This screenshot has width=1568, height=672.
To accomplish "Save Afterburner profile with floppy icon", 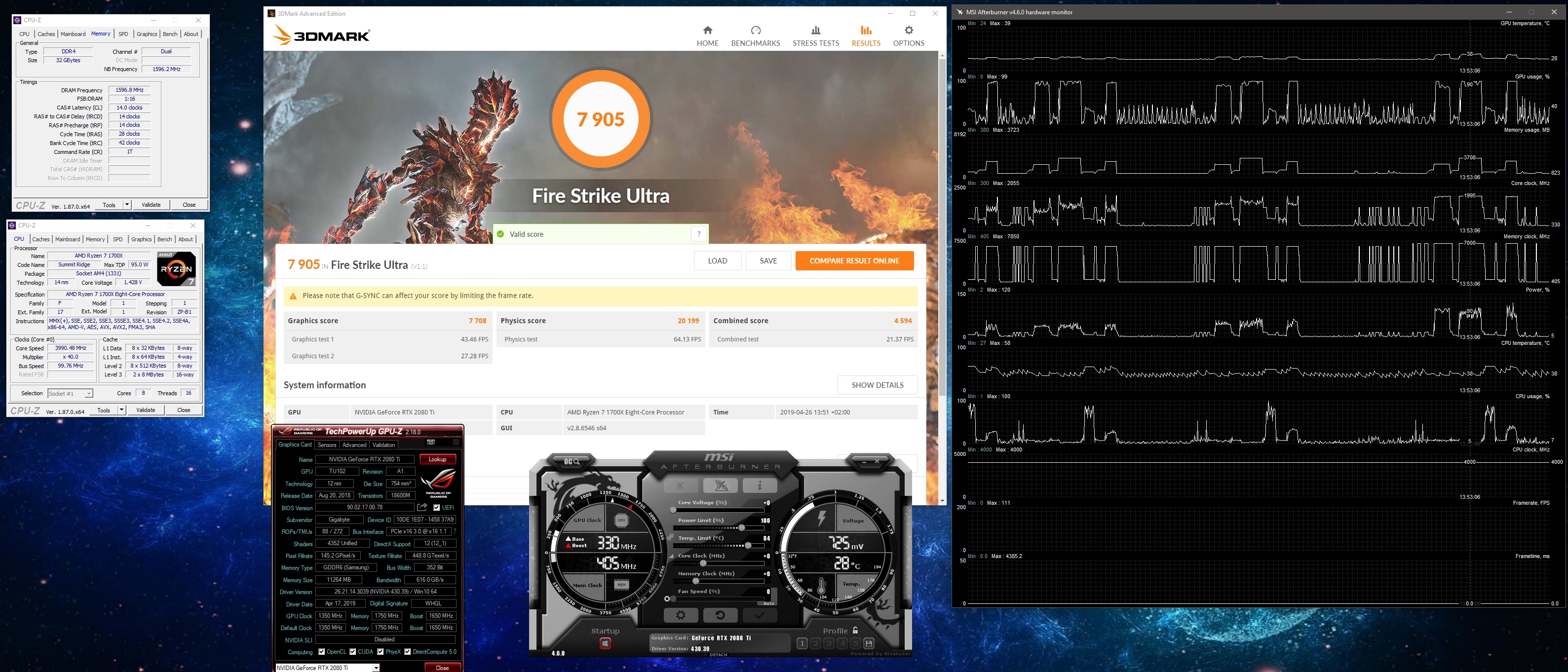I will coord(869,643).
